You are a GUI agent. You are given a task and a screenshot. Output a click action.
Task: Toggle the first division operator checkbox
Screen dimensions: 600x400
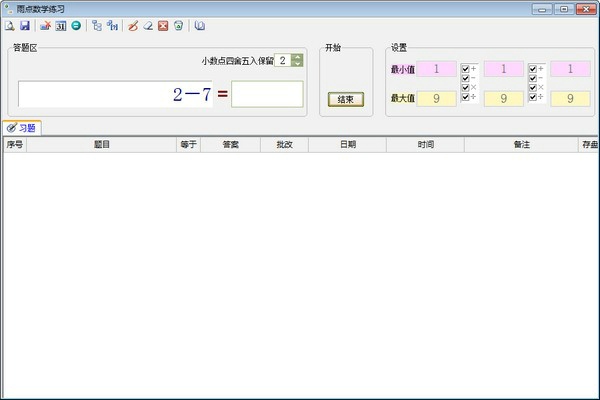(465, 96)
